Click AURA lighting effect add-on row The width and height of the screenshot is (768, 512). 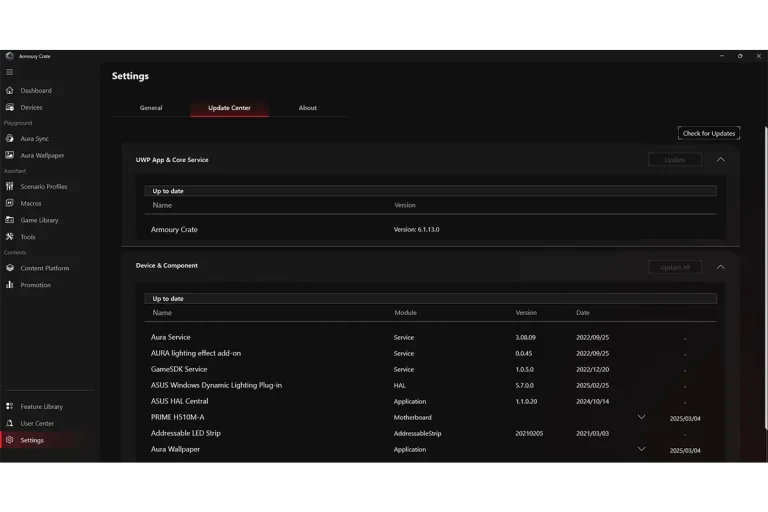click(x=196, y=353)
